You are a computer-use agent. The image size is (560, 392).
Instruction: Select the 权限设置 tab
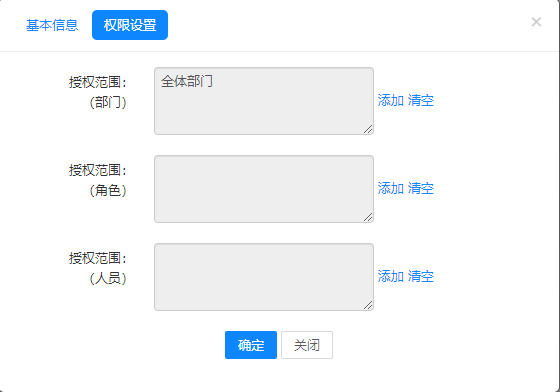tap(130, 25)
